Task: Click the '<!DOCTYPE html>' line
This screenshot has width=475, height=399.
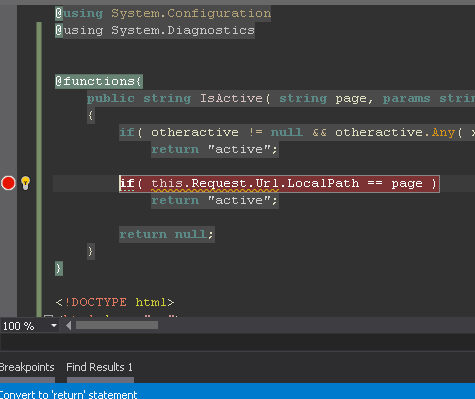Action: point(115,302)
